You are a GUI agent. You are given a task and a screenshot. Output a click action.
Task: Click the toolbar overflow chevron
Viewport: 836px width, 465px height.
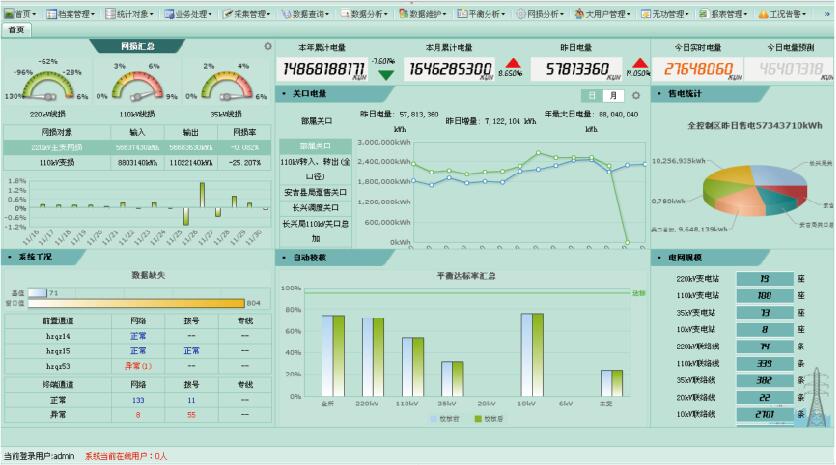coord(826,14)
